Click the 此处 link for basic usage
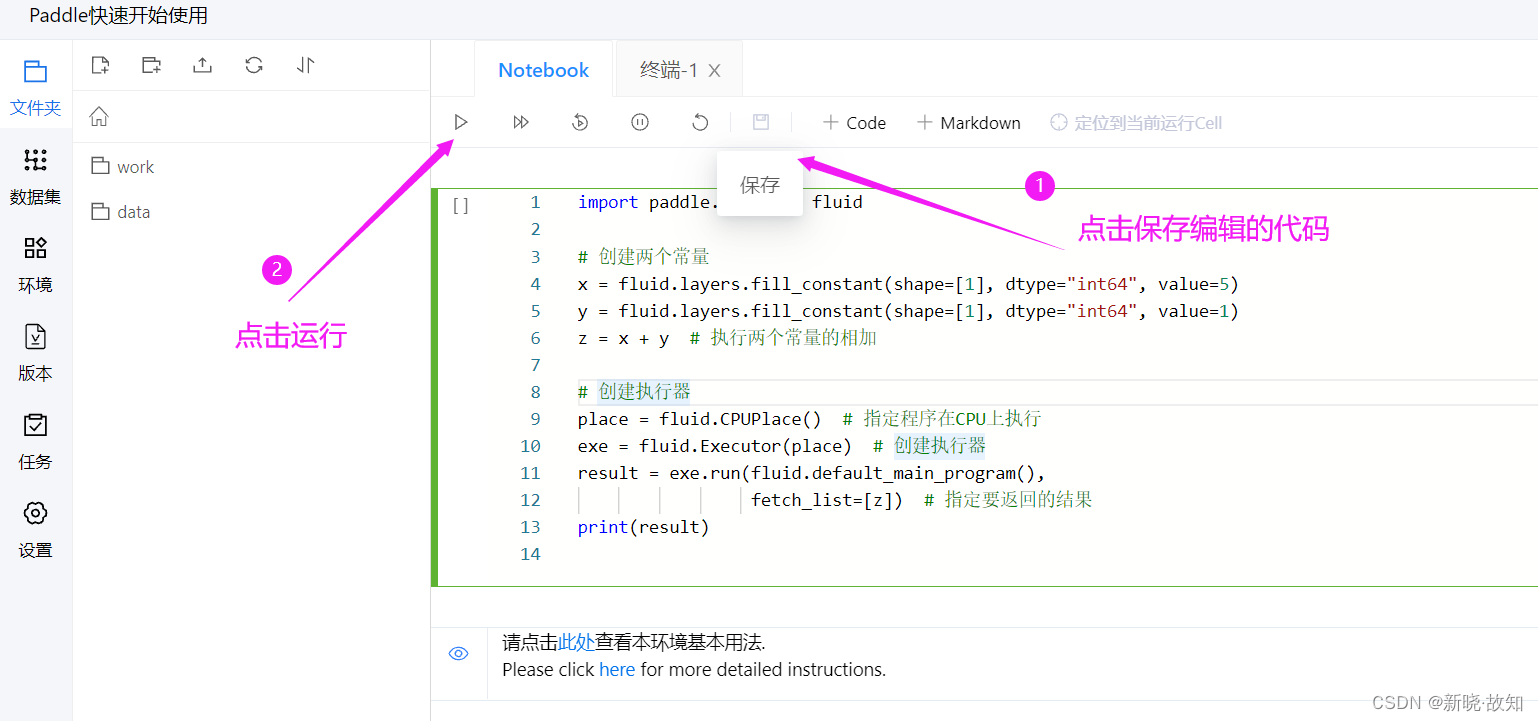 coord(577,642)
